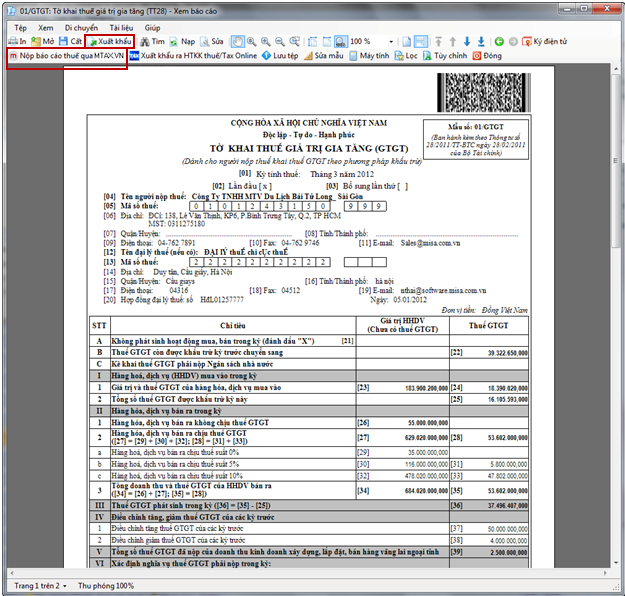
Task: Open the Di chuyển menu
Action: tap(81, 28)
